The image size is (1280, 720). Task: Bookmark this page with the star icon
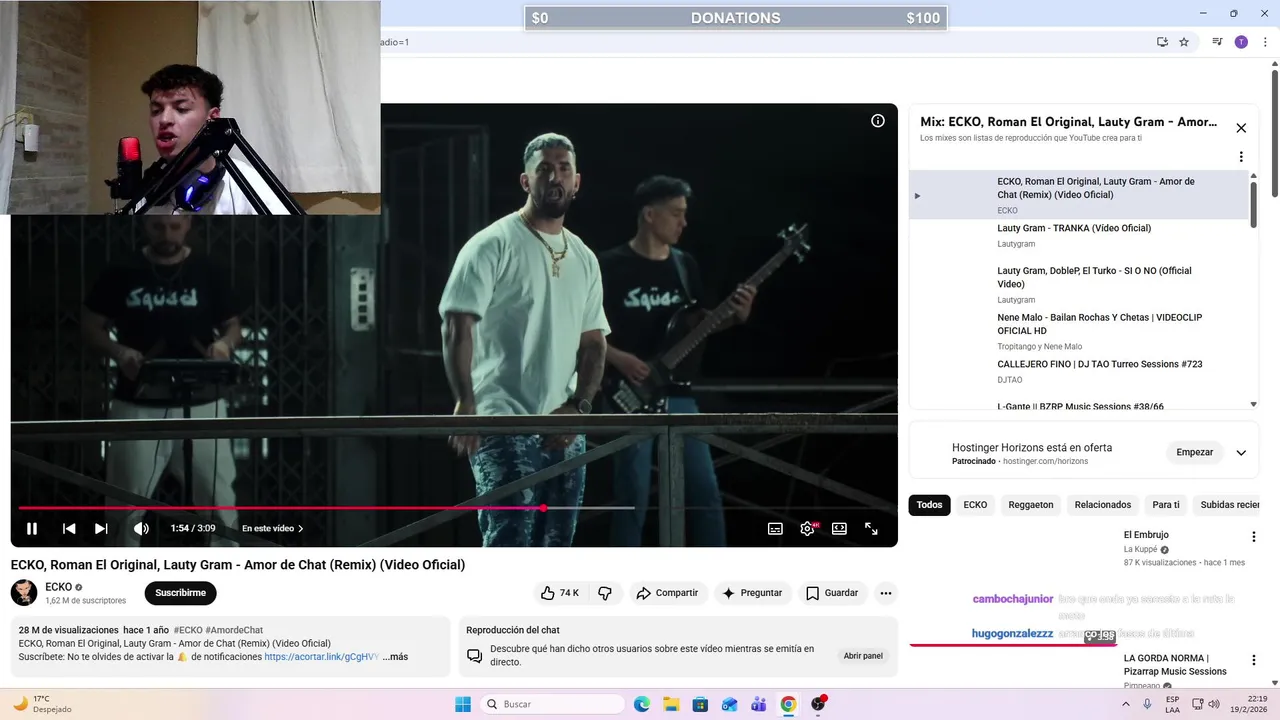1184,42
